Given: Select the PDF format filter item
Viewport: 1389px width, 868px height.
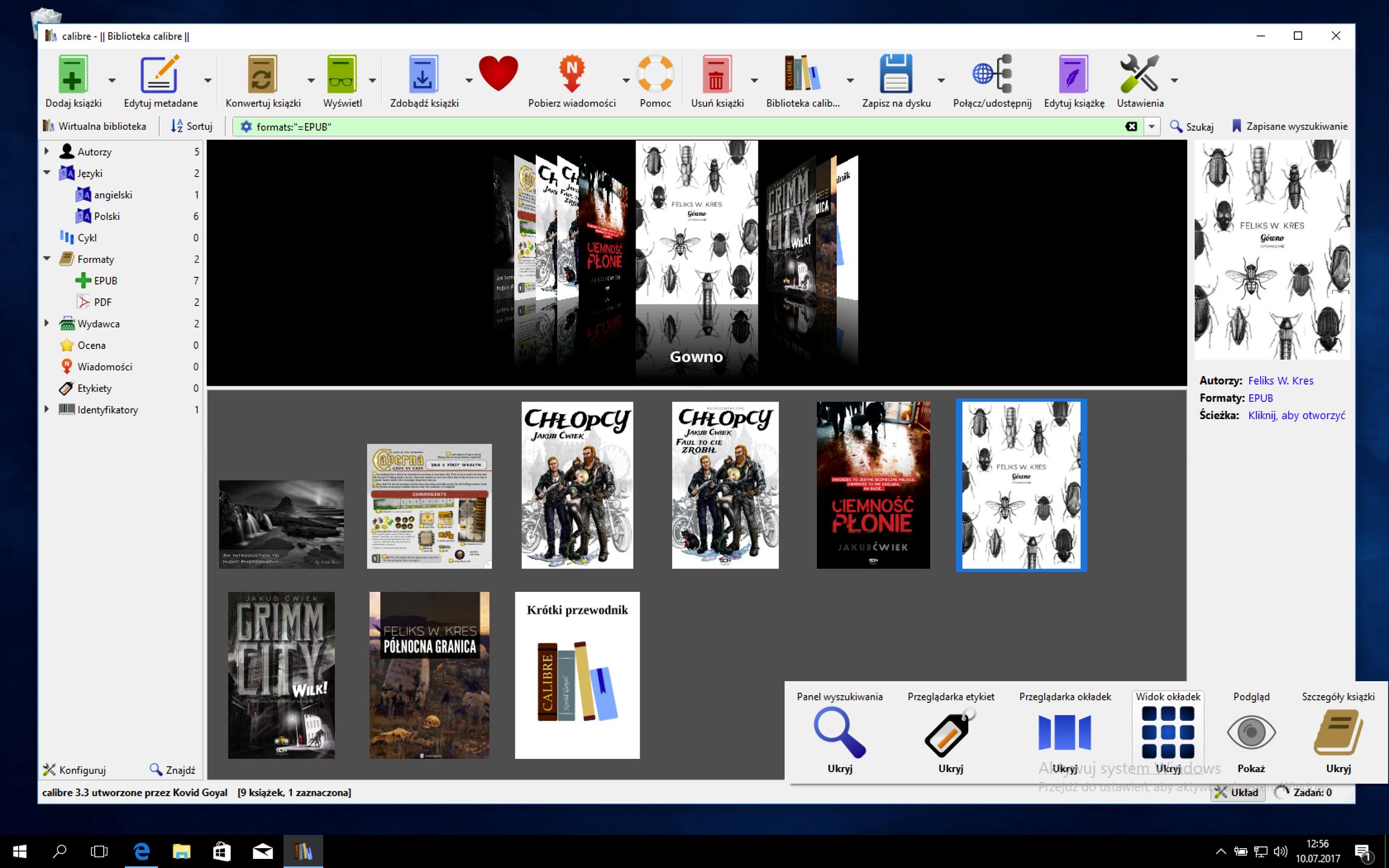Looking at the screenshot, I should (x=102, y=302).
